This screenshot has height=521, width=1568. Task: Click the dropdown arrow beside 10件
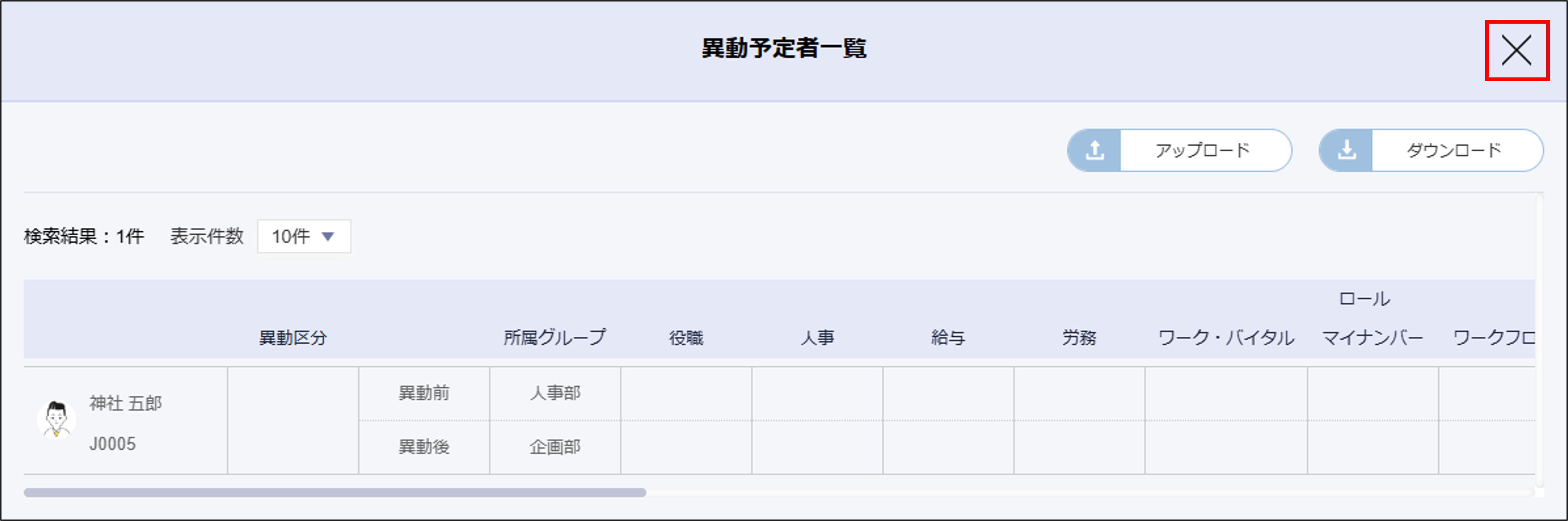328,236
